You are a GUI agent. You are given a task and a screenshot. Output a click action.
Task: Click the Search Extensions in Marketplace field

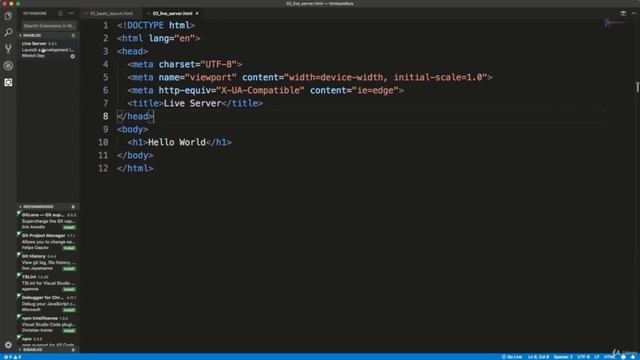[49, 26]
